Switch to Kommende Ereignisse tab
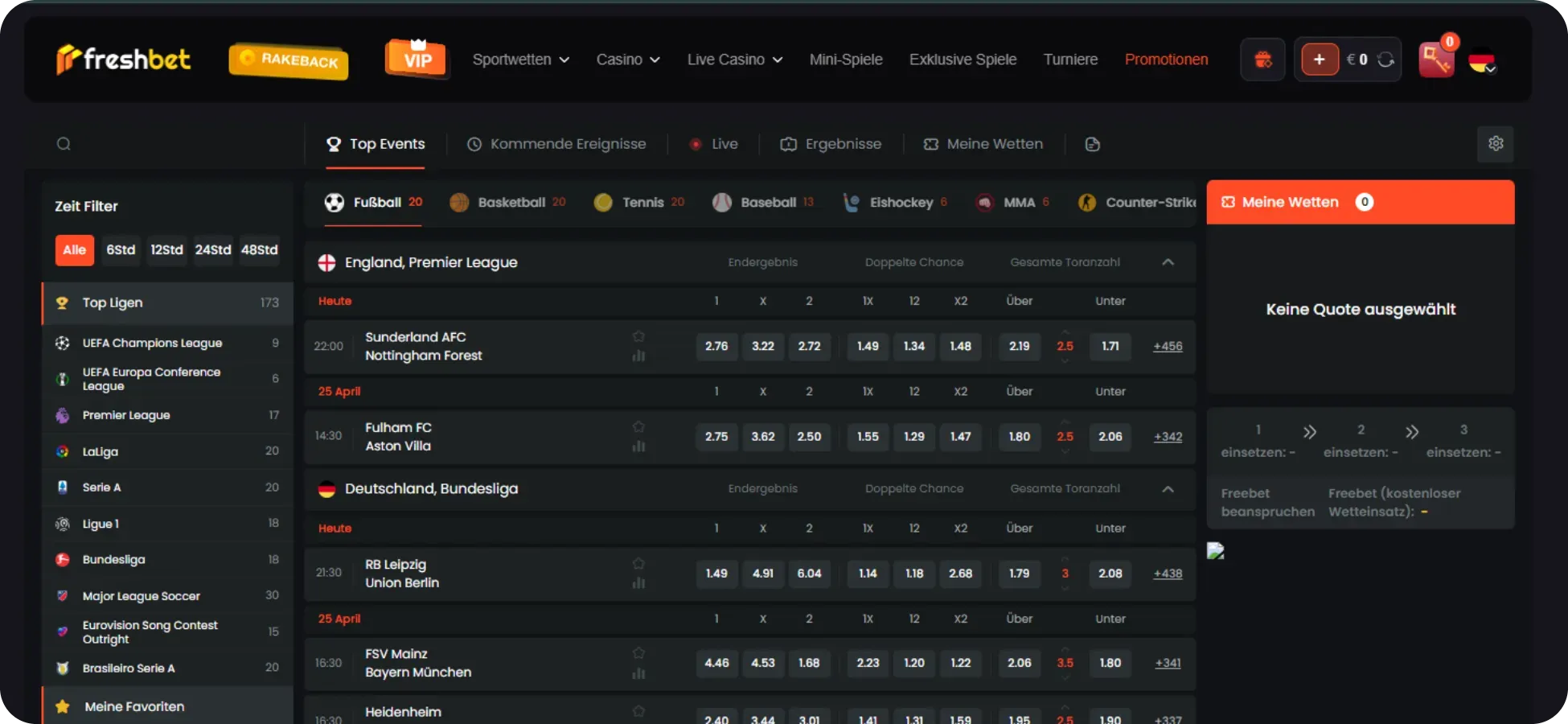Screen dimensions: 1568x724 pyautogui.click(x=556, y=144)
